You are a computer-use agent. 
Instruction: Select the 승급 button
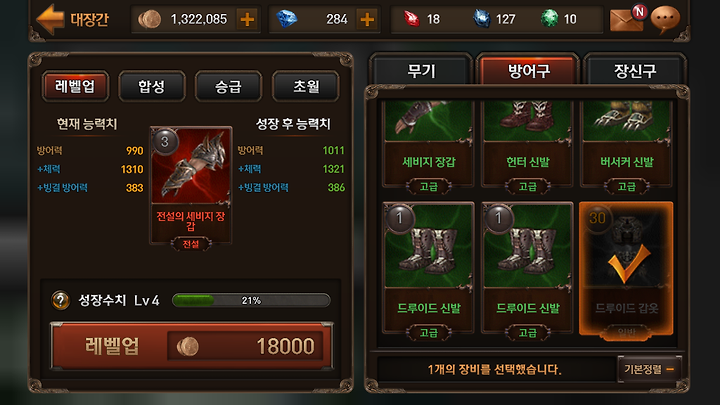coord(229,86)
